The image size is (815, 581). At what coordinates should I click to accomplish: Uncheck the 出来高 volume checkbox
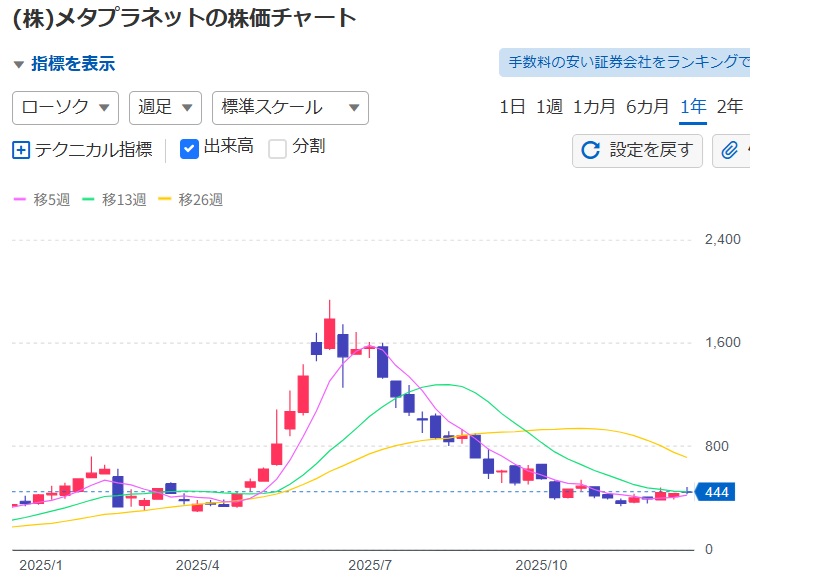[189, 148]
